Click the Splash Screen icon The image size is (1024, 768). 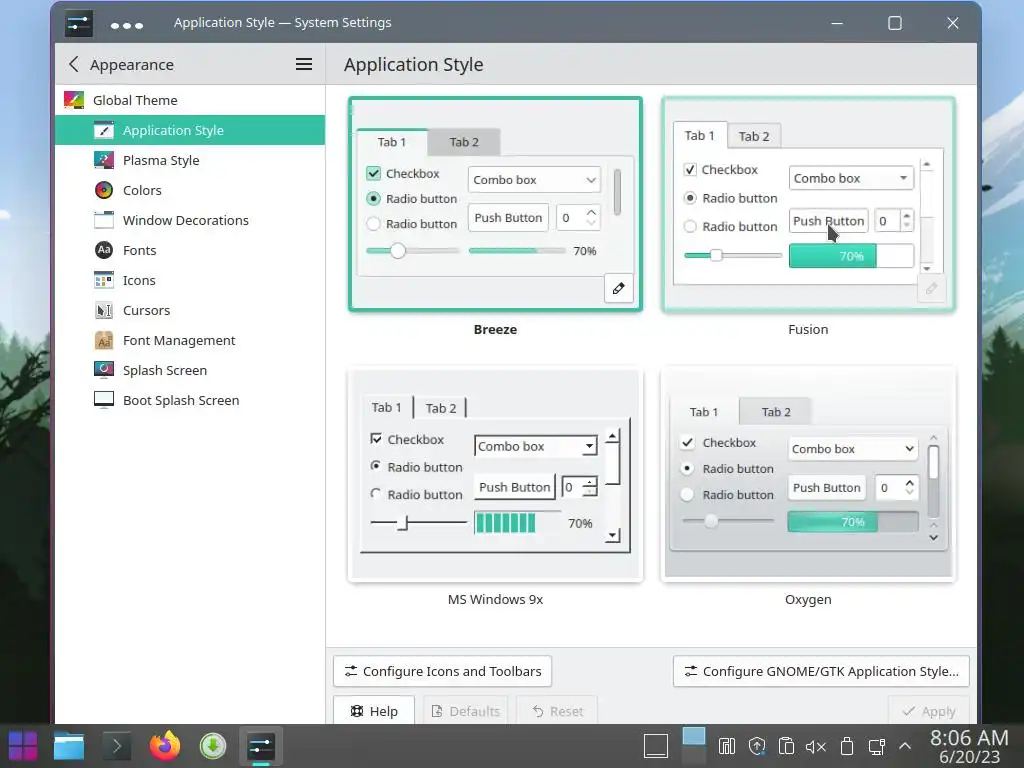[x=104, y=370]
